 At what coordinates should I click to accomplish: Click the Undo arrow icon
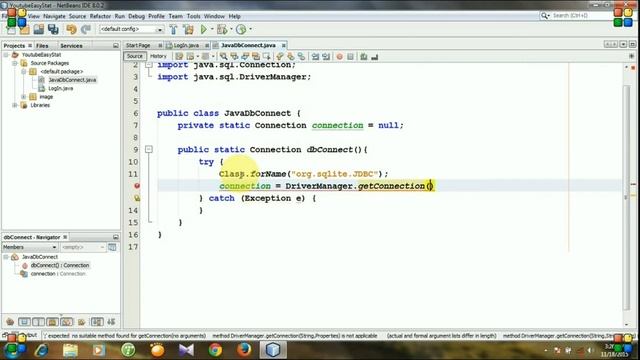(71, 29)
